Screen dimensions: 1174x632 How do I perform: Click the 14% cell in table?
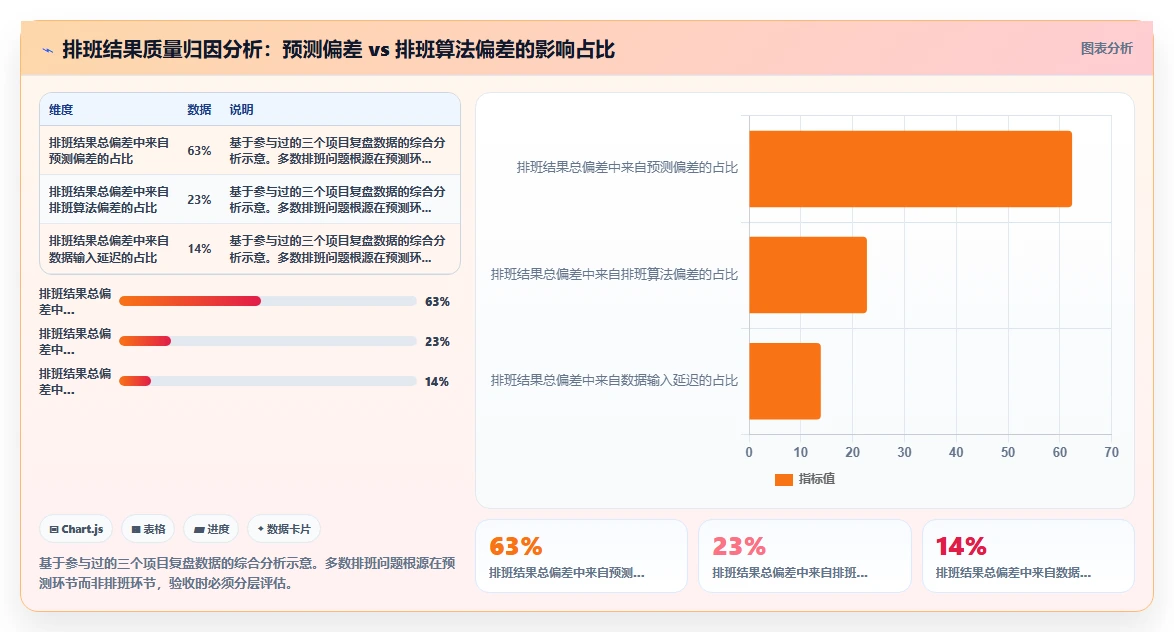click(199, 249)
